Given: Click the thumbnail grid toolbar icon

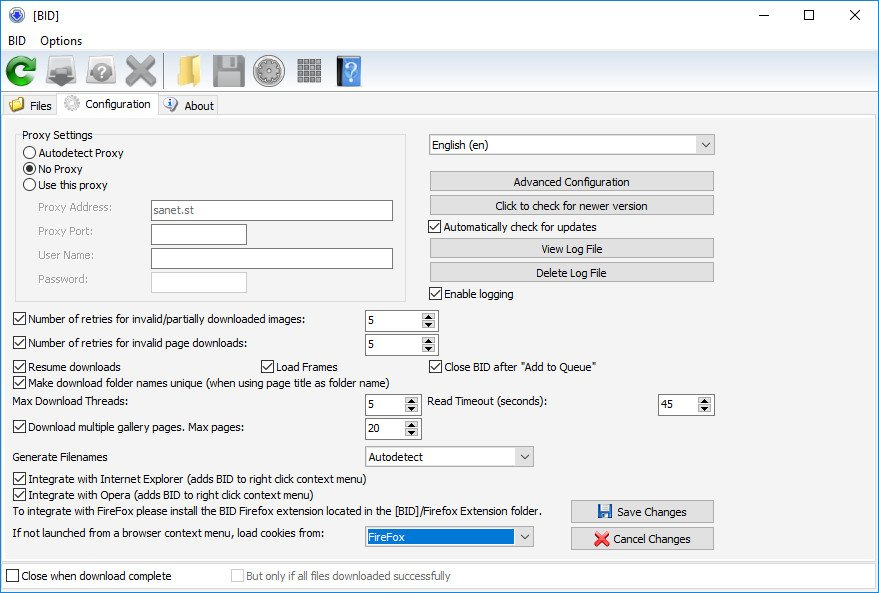Looking at the screenshot, I should tap(309, 70).
